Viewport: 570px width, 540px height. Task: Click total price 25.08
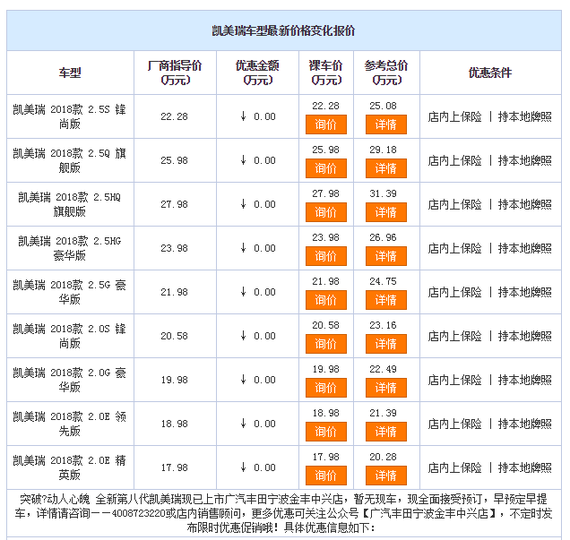(383, 106)
